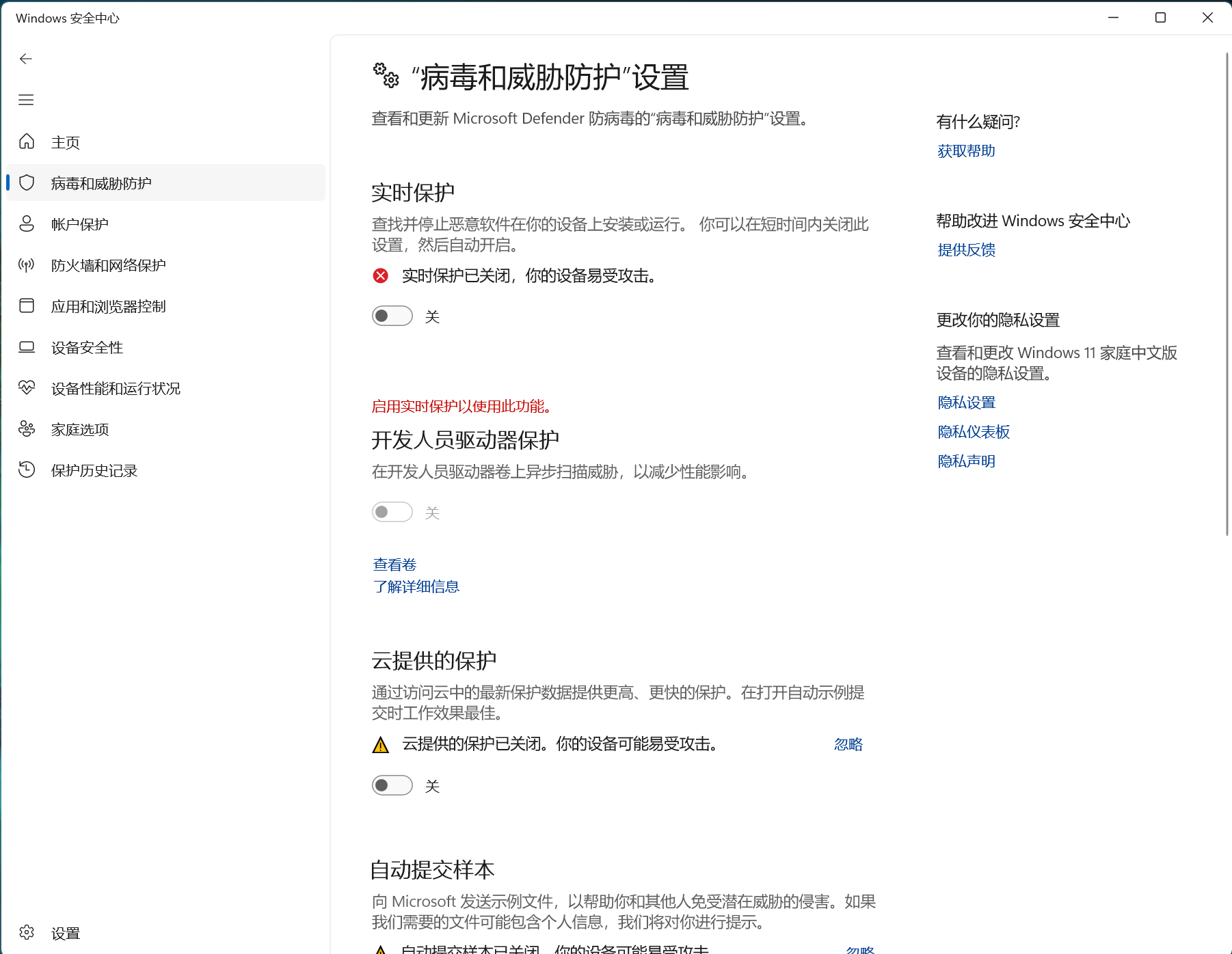
Task: Toggle the 开发人员驱动器保护 switch
Action: click(x=392, y=512)
